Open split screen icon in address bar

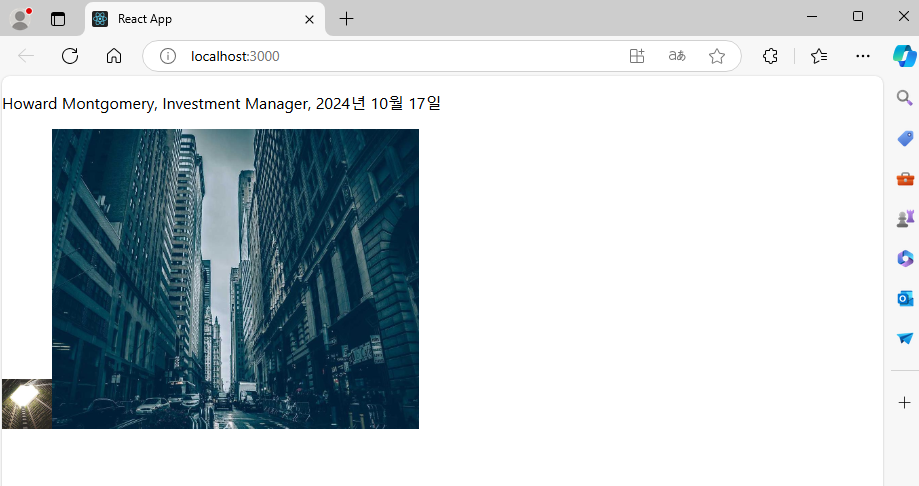point(637,56)
